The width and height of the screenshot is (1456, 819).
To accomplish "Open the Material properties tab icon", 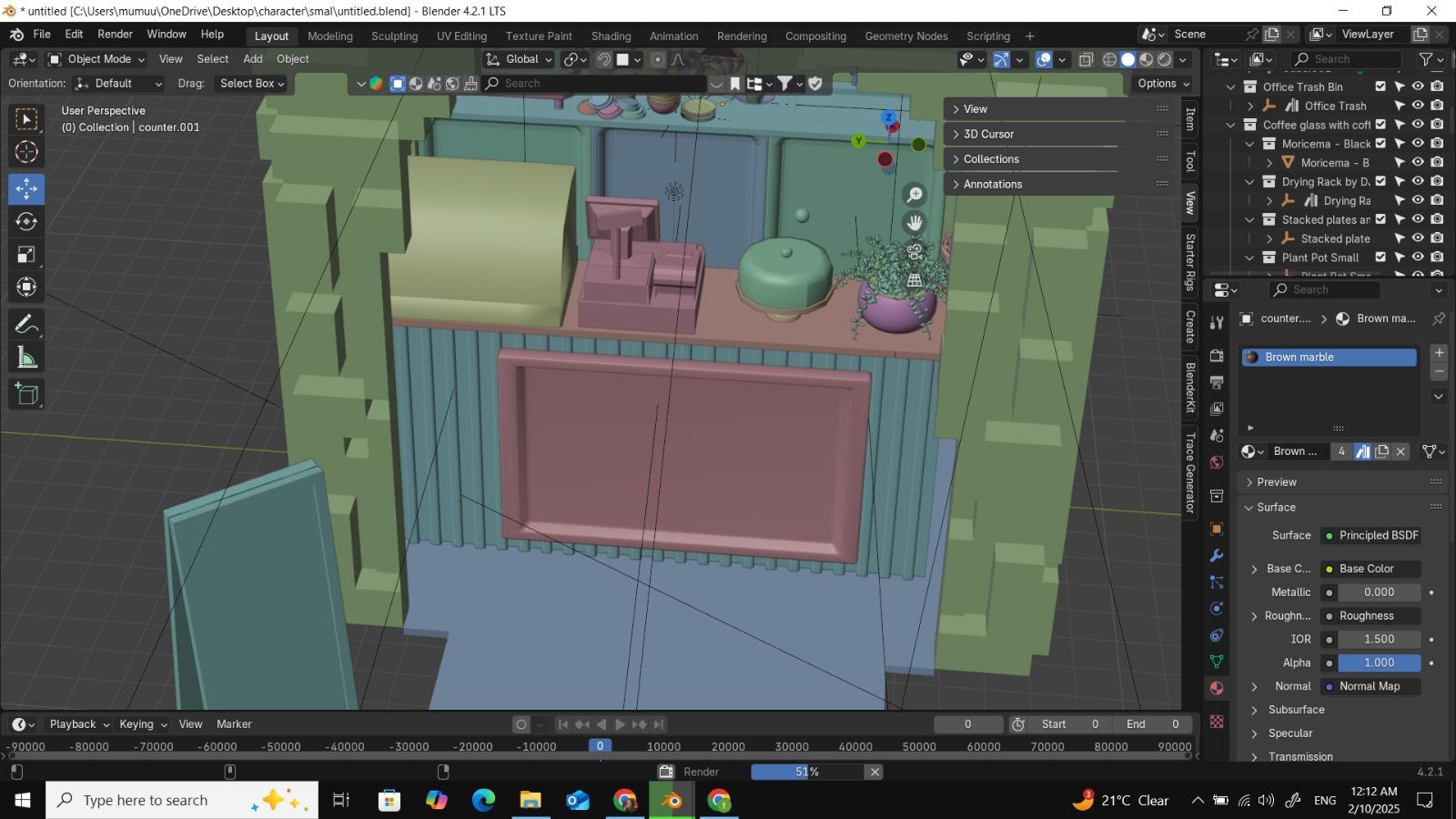I will click(1217, 688).
